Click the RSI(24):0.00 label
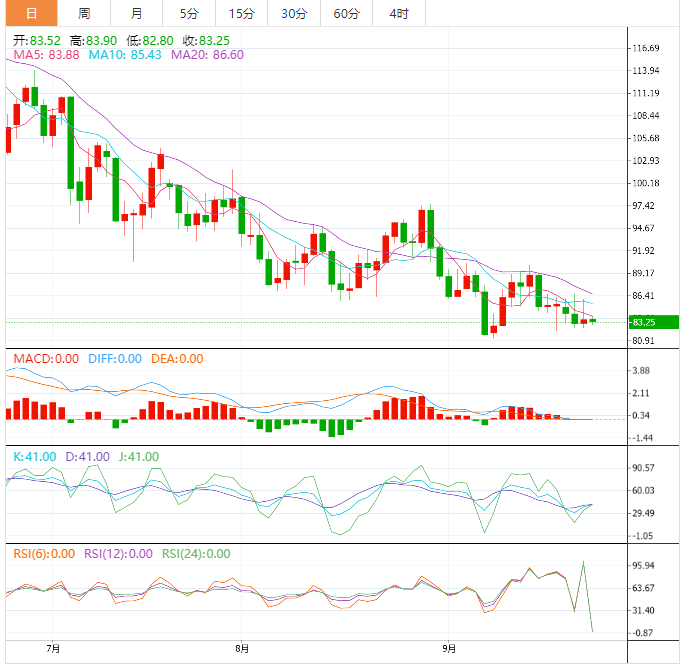Image resolution: width=690 pixels, height=671 pixels. pos(196,554)
